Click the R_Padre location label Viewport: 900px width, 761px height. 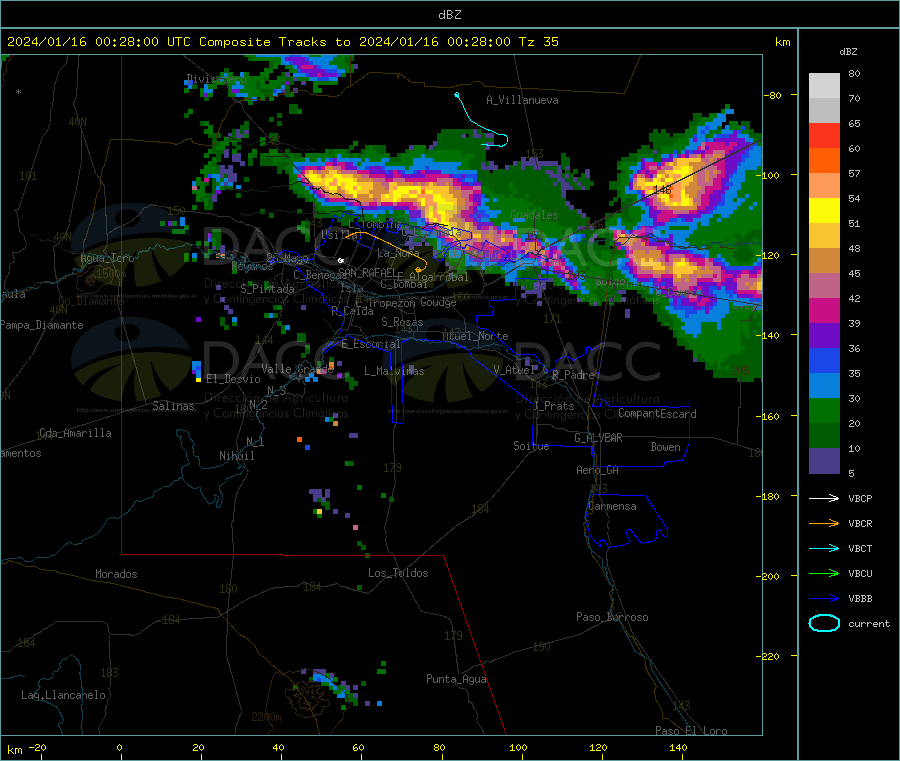point(573,375)
